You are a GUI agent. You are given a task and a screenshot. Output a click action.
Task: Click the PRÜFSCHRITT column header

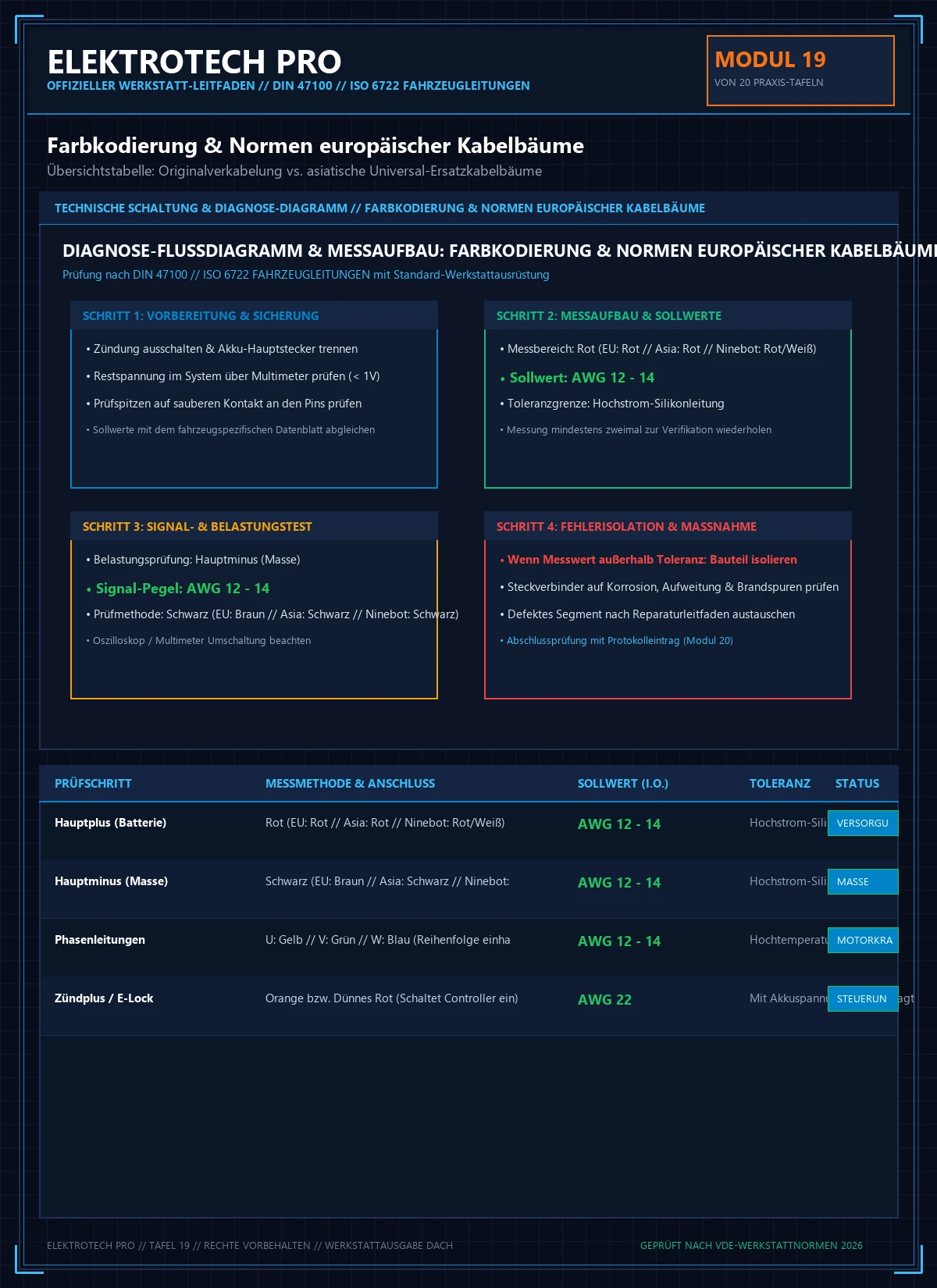[93, 783]
